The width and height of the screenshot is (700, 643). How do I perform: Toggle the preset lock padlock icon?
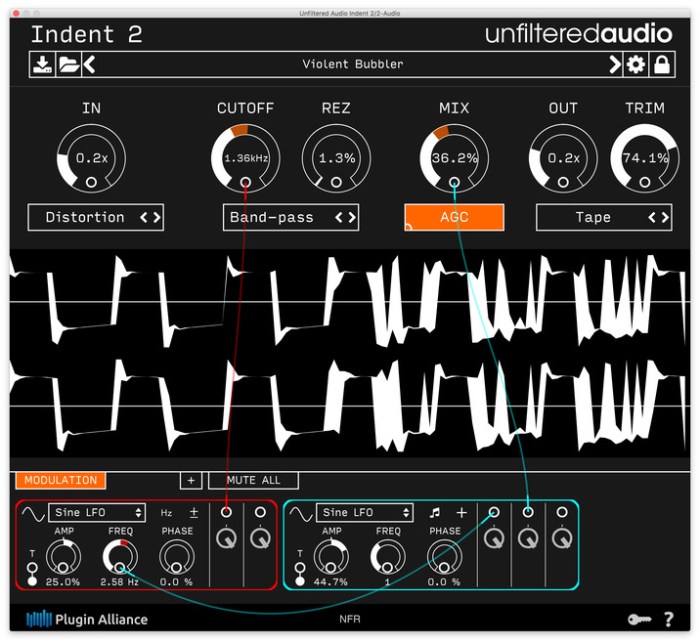tap(662, 64)
